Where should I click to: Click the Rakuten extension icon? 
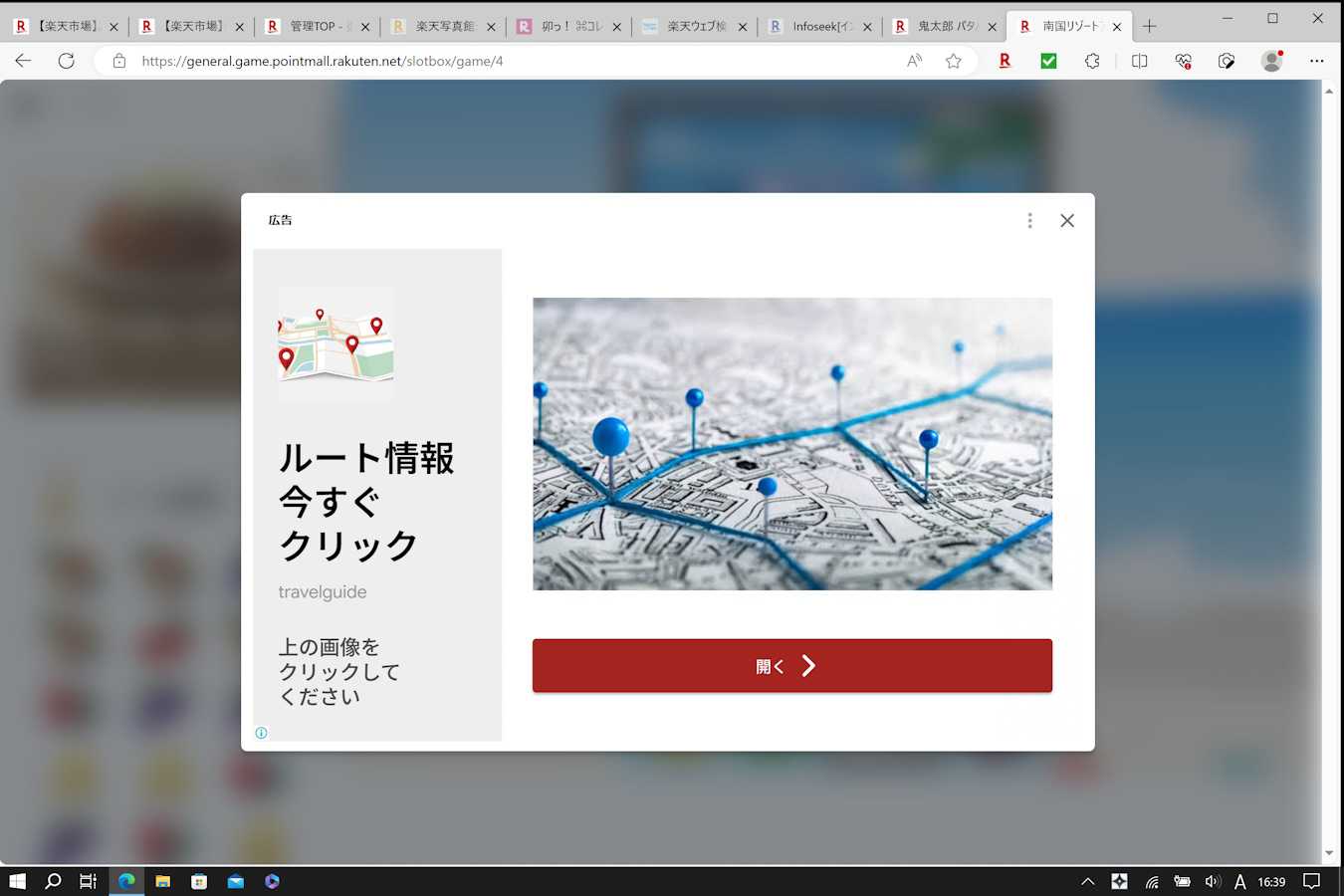point(1005,61)
